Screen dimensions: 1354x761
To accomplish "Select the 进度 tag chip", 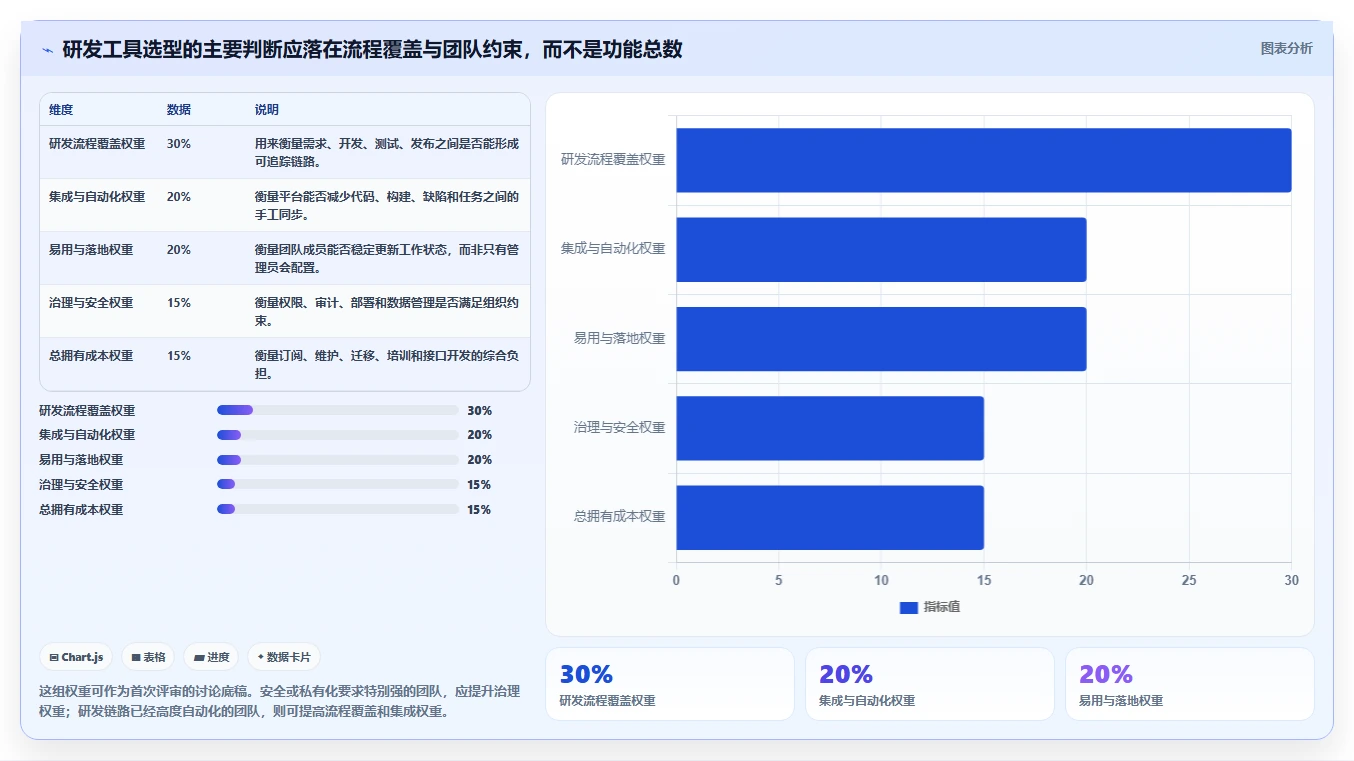I will tap(211, 657).
